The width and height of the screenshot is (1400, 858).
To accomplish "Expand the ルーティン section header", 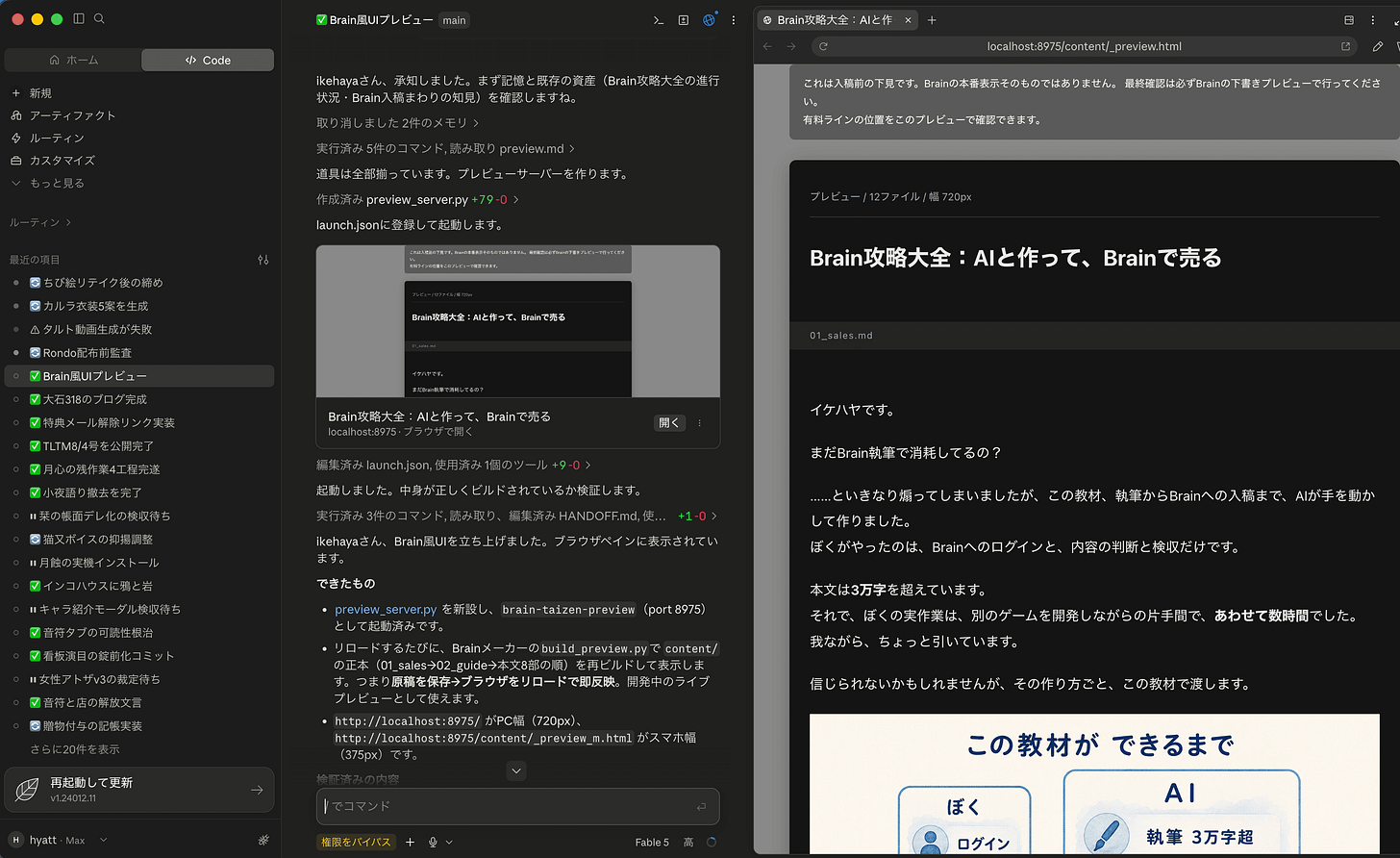I will click(41, 222).
